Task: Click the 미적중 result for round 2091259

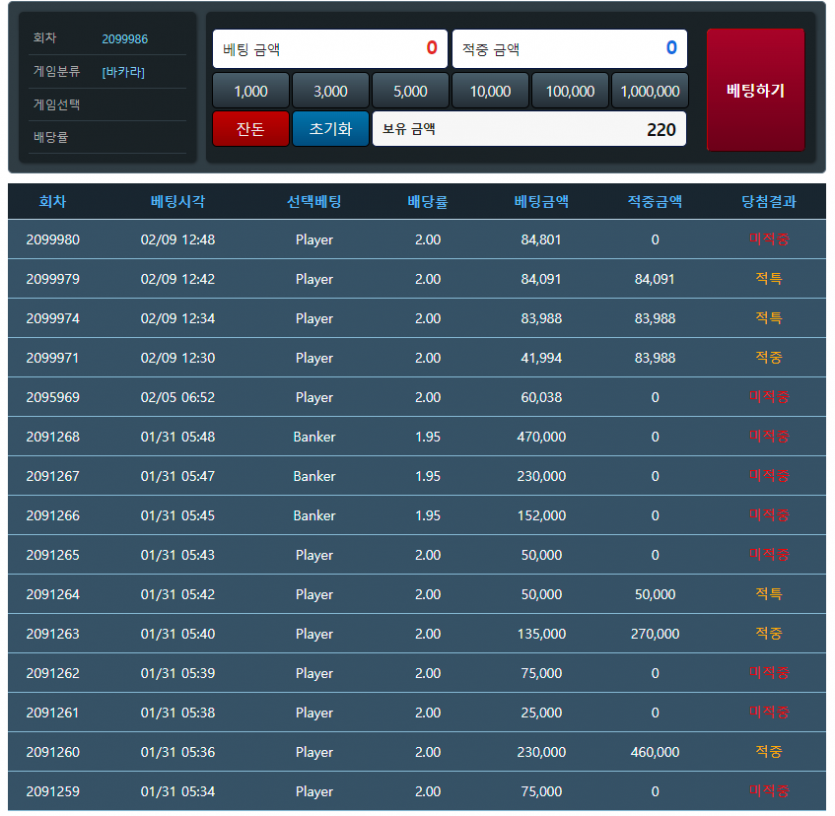Action: point(768,791)
